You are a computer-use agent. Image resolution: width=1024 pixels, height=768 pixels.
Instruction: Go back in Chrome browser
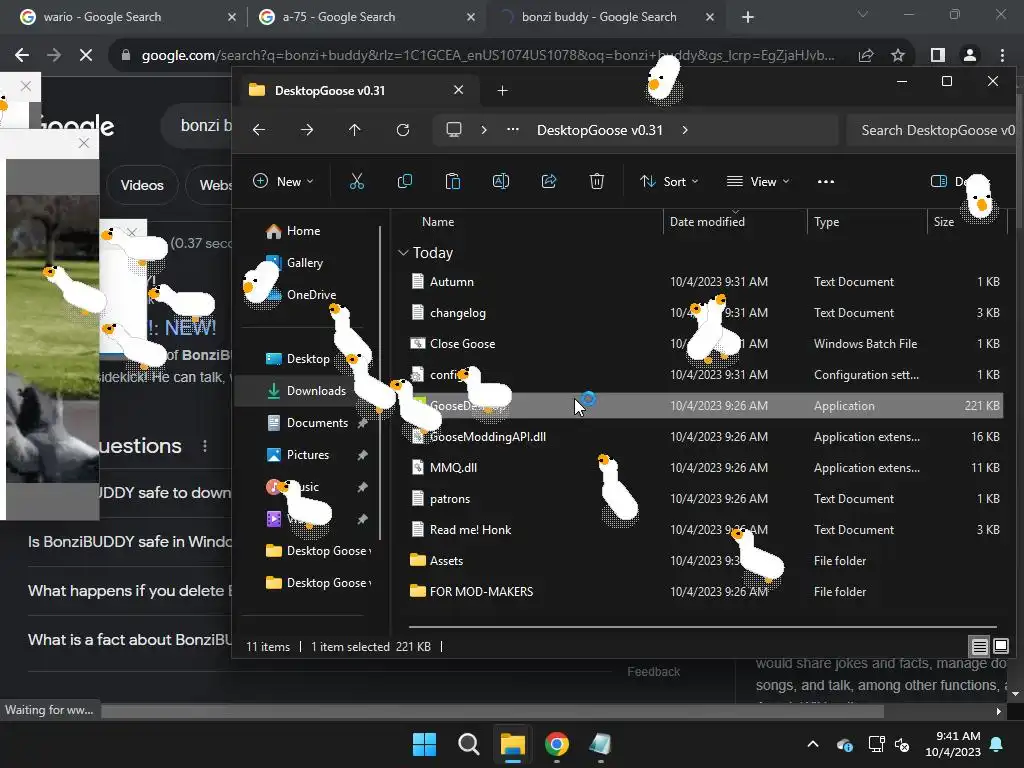click(x=22, y=56)
